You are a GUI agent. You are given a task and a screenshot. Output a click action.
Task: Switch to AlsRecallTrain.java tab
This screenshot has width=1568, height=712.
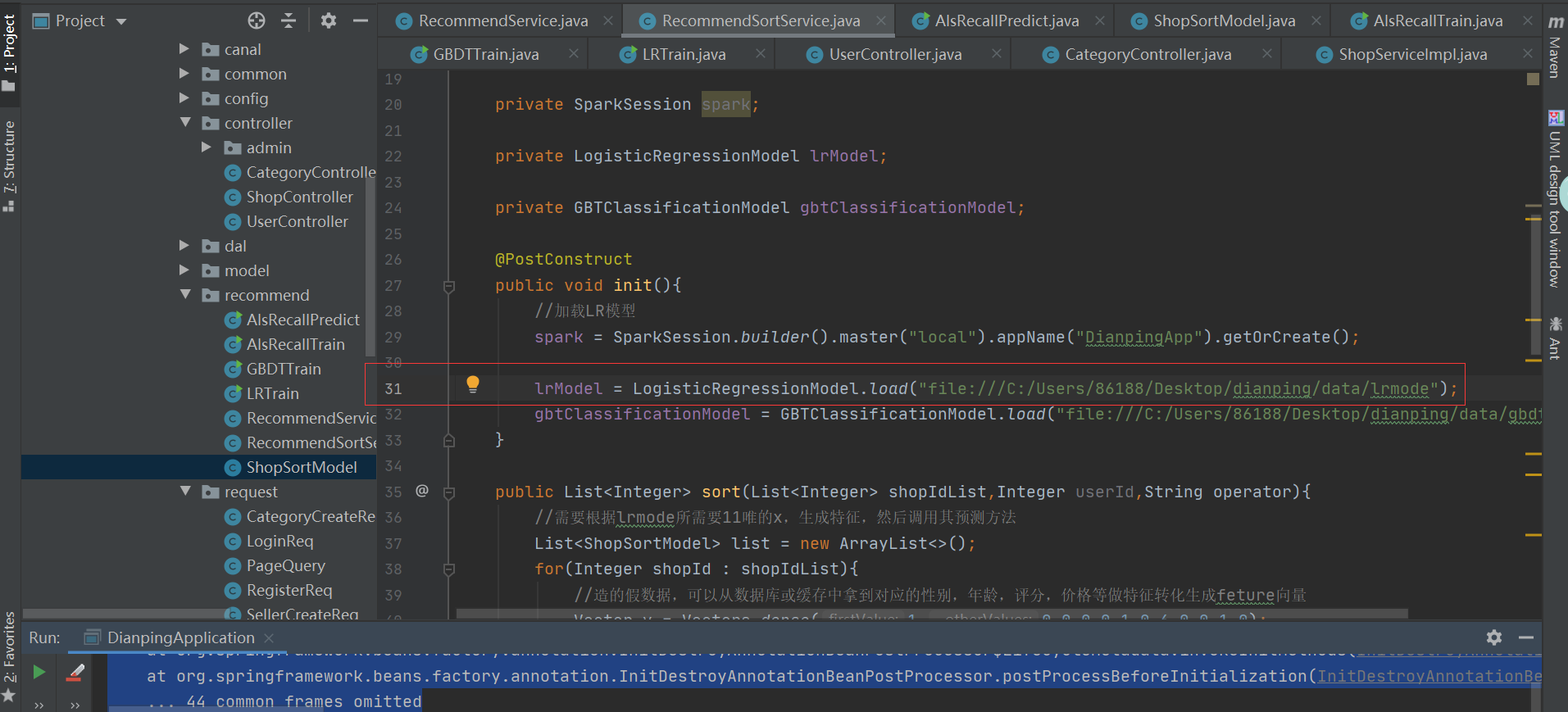pos(1437,20)
